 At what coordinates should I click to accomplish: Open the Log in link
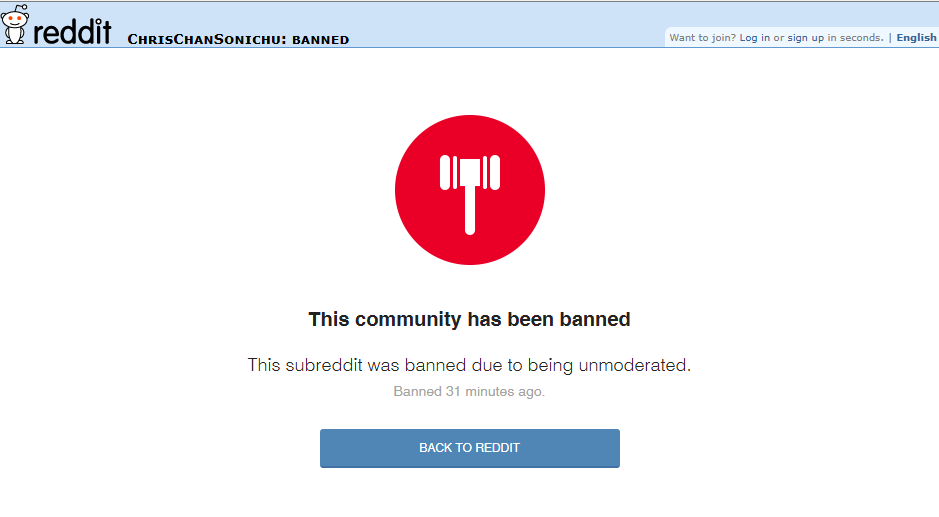(755, 38)
